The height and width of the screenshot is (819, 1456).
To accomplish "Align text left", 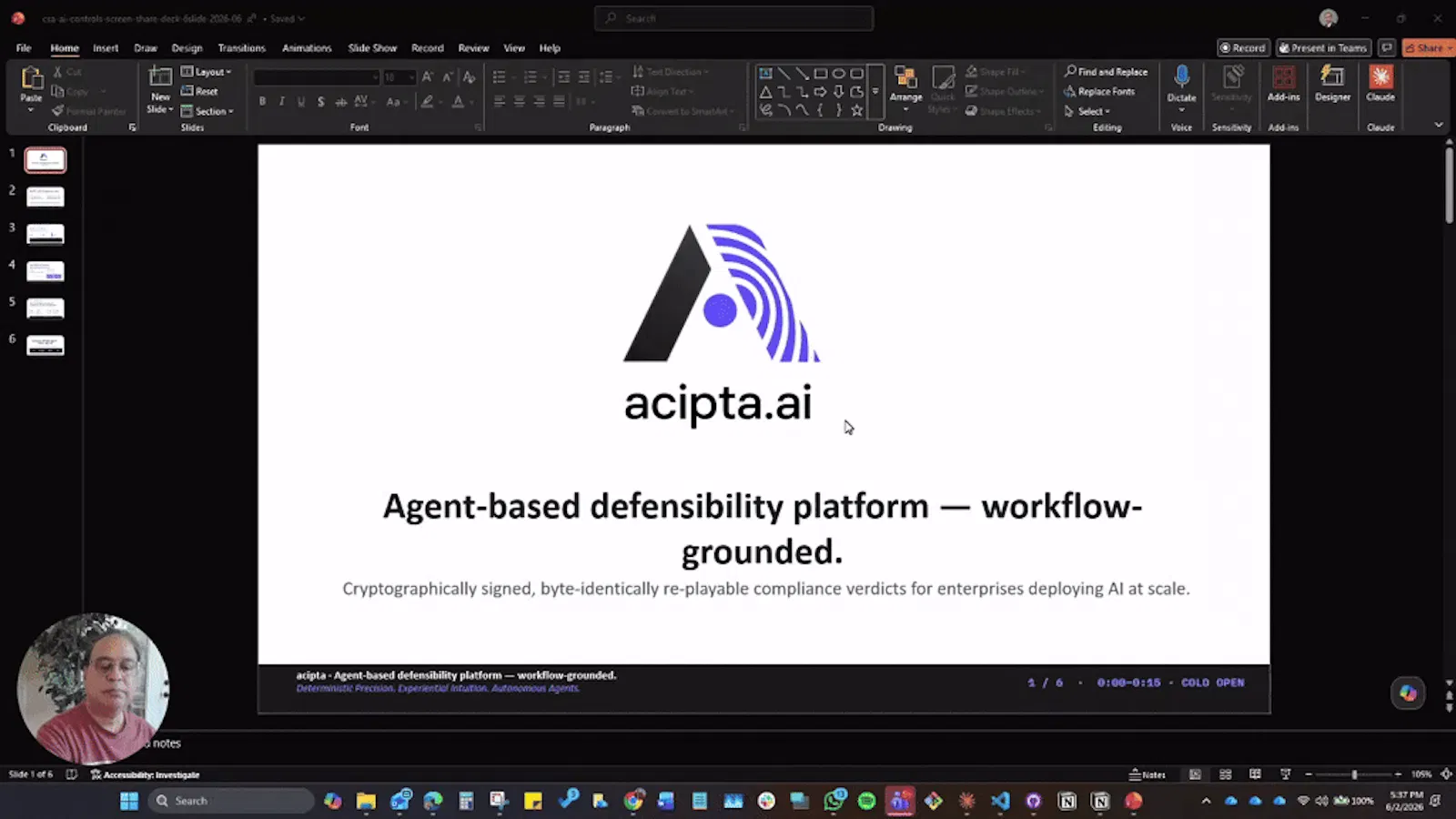I will [500, 102].
